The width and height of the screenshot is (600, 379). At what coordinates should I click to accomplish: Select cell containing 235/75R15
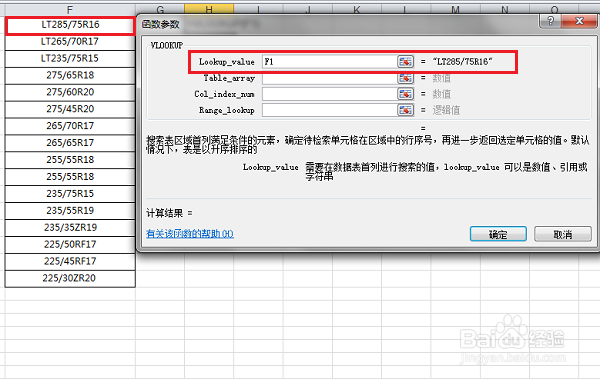[x=70, y=194]
